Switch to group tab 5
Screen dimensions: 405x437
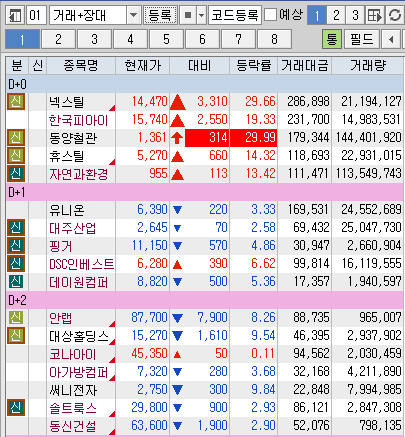[166, 39]
